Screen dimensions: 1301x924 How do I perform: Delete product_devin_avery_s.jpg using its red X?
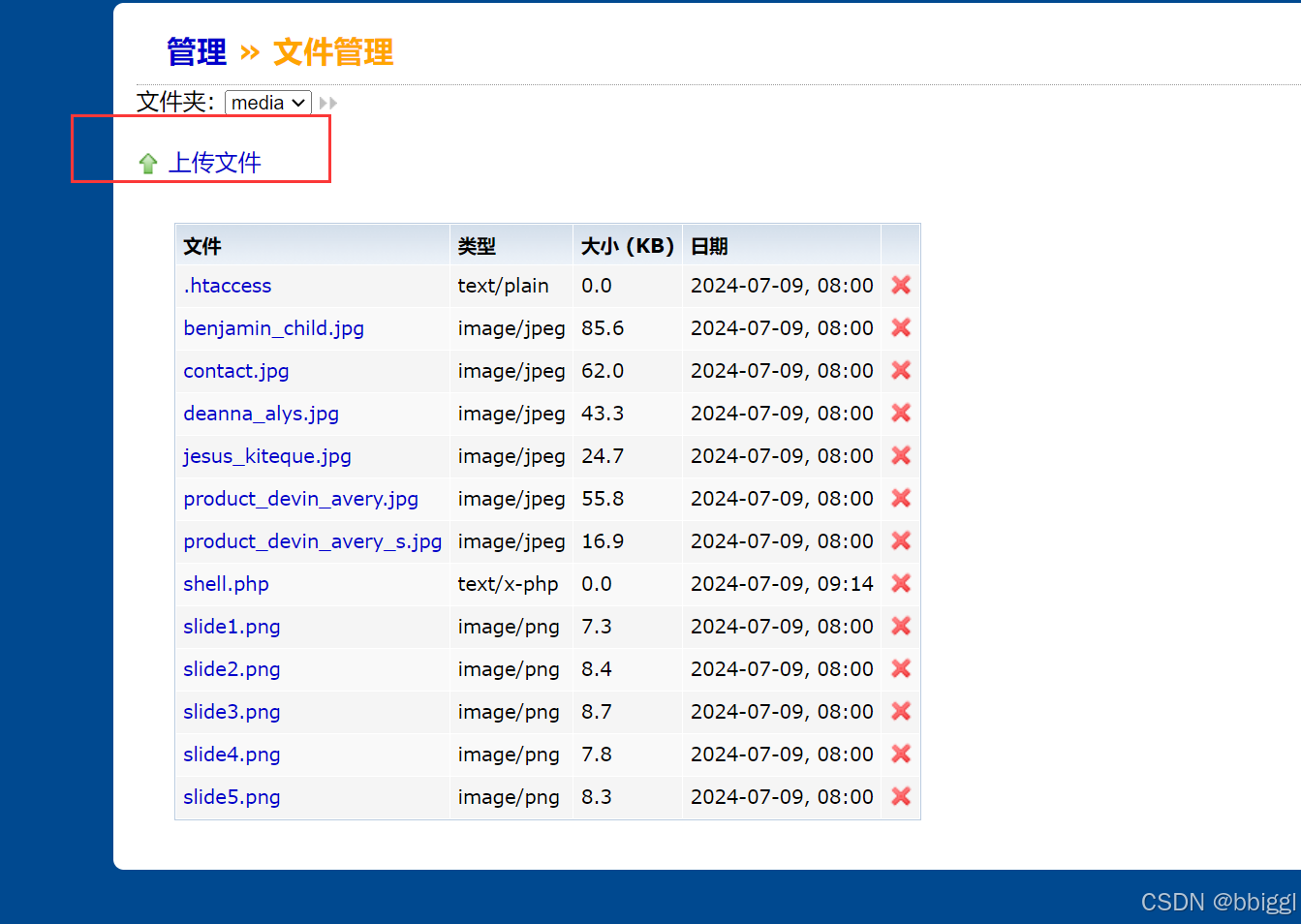point(901,540)
